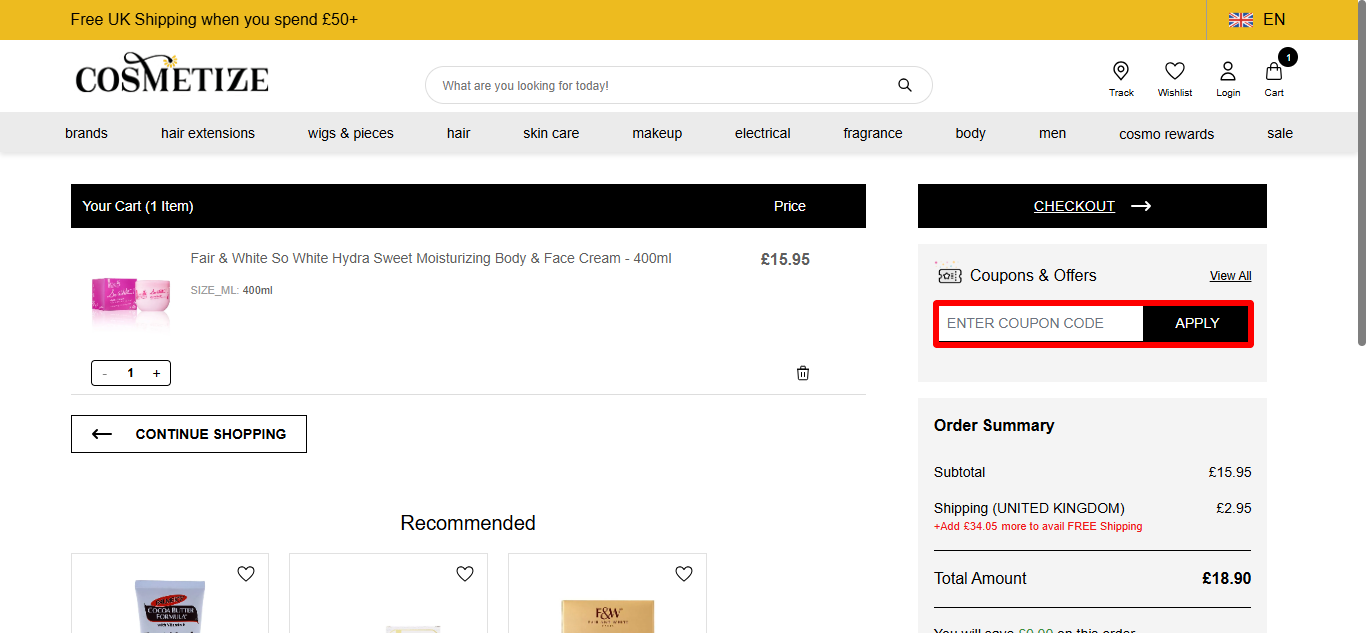The width and height of the screenshot is (1366, 633).
Task: Open the Track order icon
Action: (1121, 79)
